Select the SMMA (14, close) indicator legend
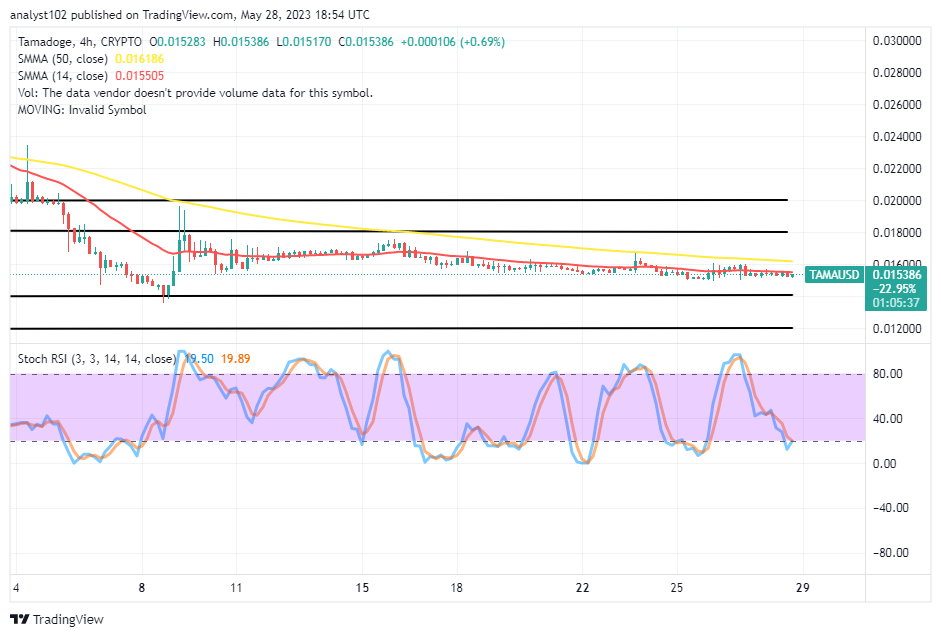This screenshot has width=941, height=637. 62,76
